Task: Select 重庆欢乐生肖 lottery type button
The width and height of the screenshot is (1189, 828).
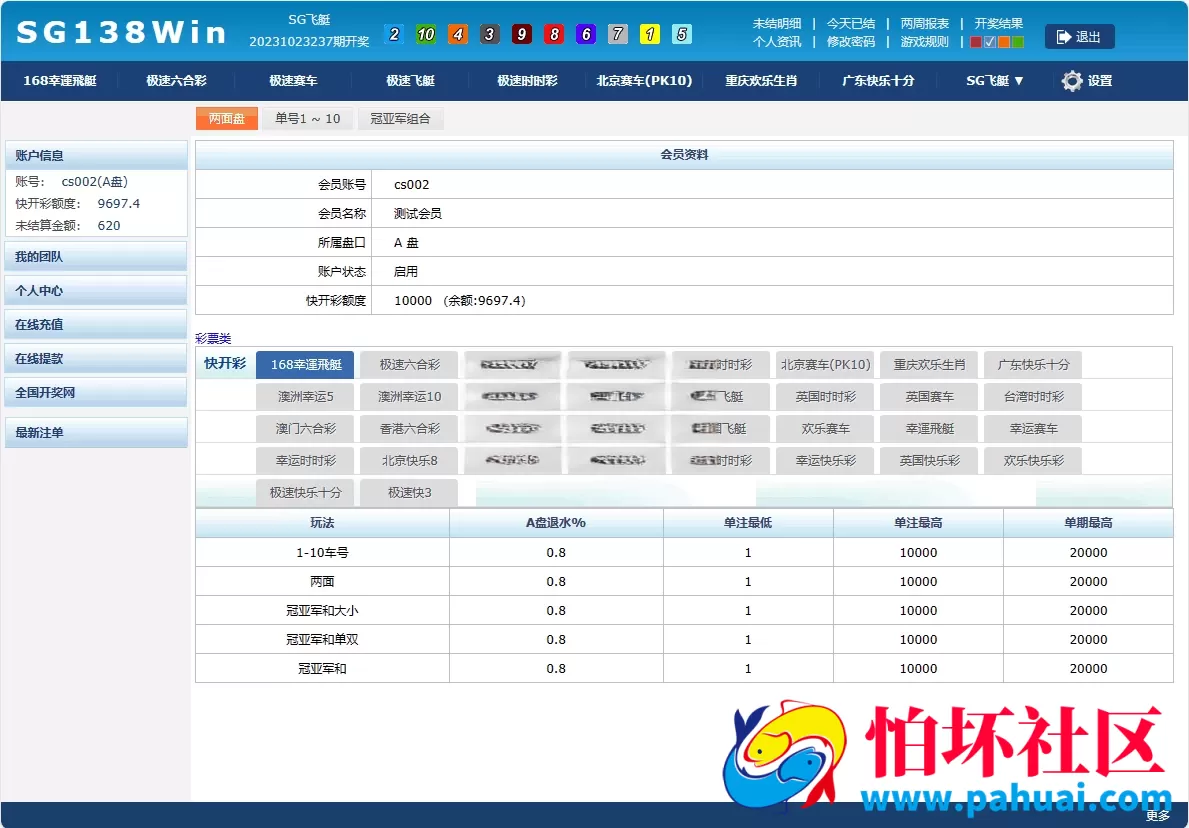Action: [929, 365]
